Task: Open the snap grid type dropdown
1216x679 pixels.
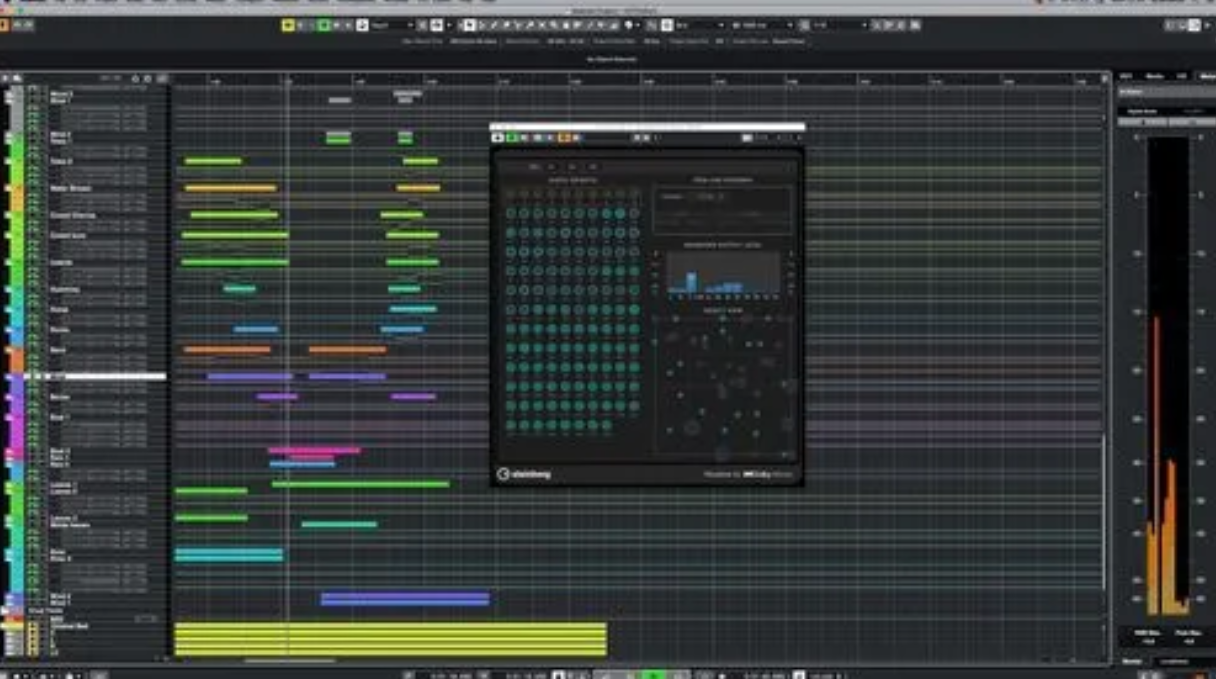Action: tap(698, 25)
